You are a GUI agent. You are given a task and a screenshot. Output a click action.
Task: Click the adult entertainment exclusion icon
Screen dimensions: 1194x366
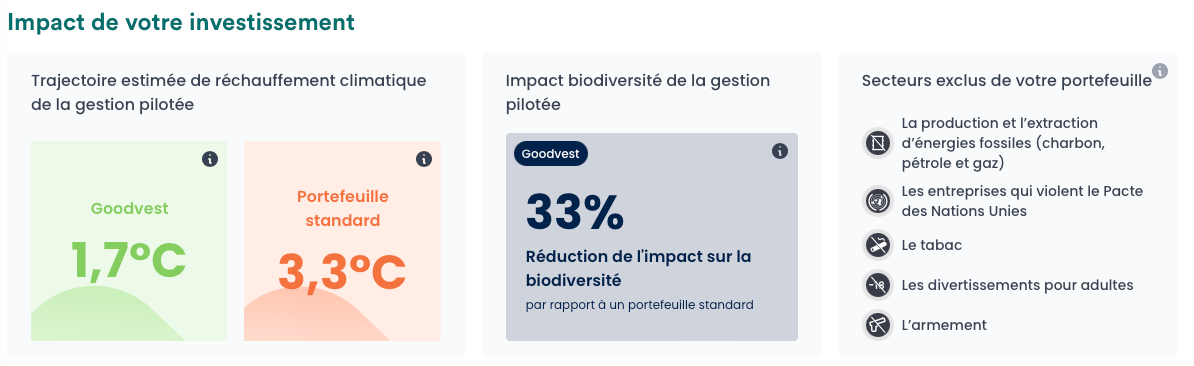878,285
